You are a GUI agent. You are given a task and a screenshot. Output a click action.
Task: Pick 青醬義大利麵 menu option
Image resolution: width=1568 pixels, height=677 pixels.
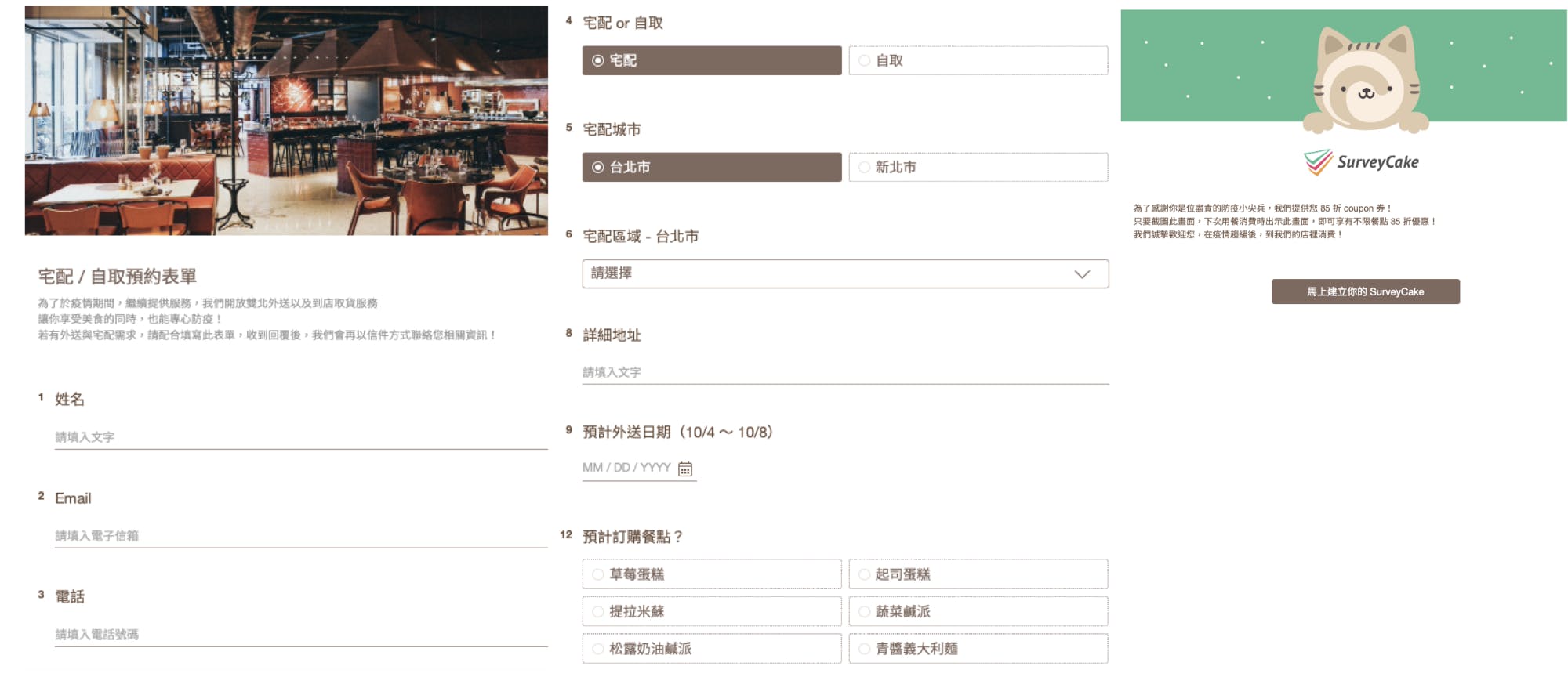(978, 649)
